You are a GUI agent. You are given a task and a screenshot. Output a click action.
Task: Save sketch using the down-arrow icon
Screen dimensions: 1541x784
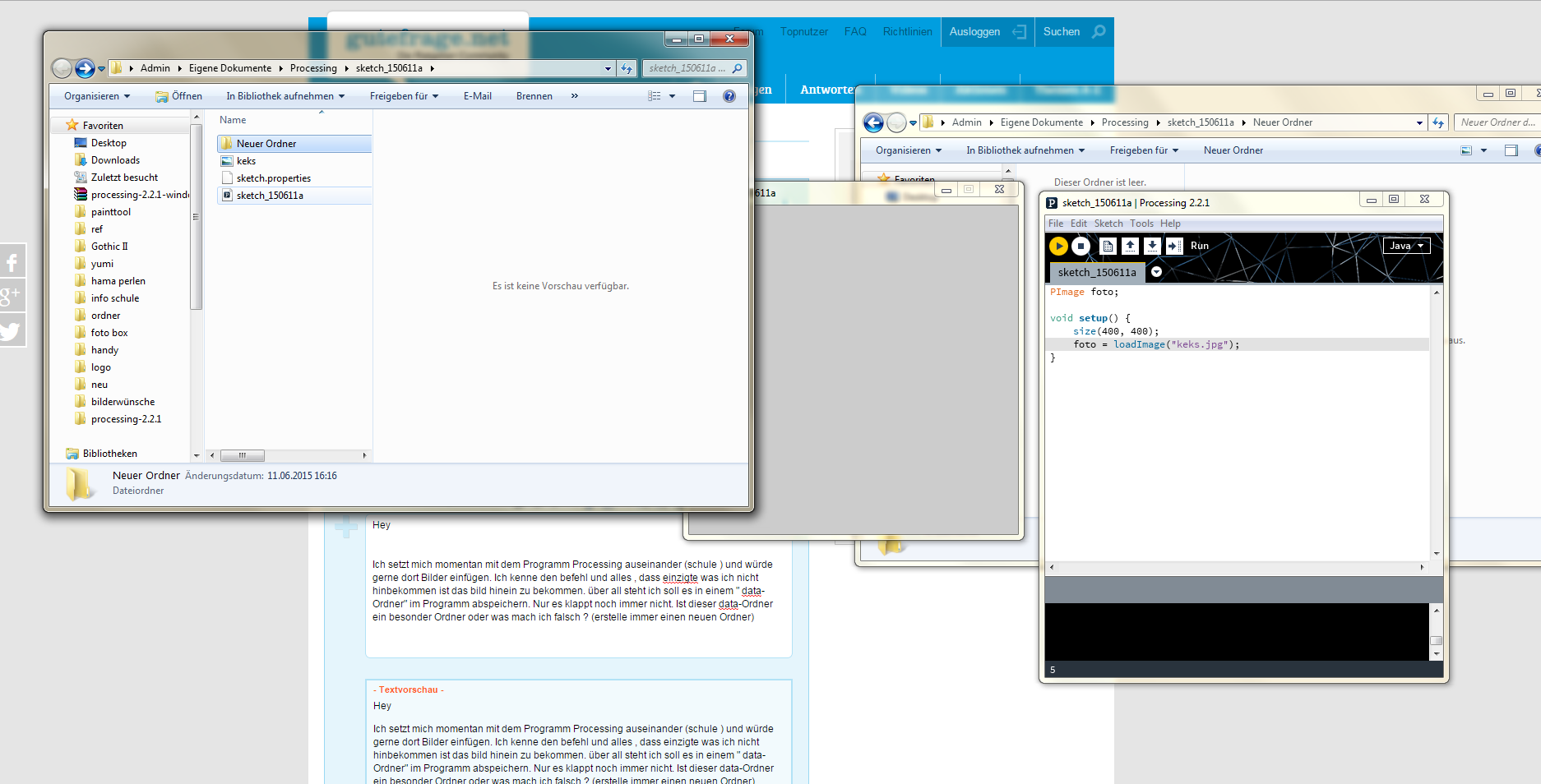coord(1152,246)
